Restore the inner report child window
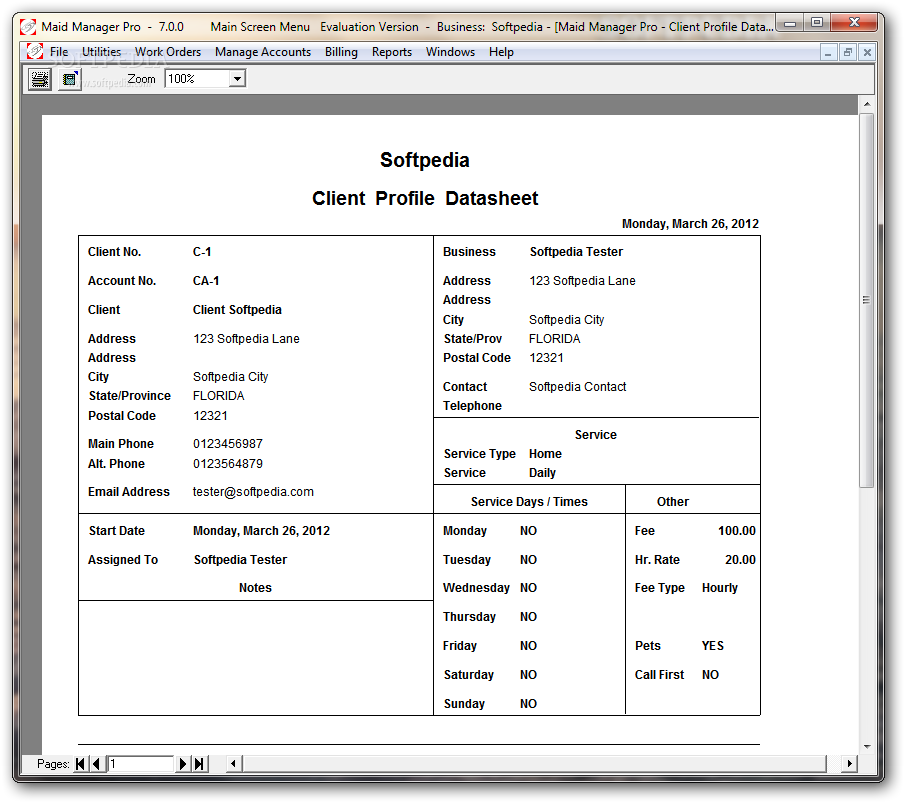Image resolution: width=905 pixels, height=803 pixels. click(x=848, y=53)
